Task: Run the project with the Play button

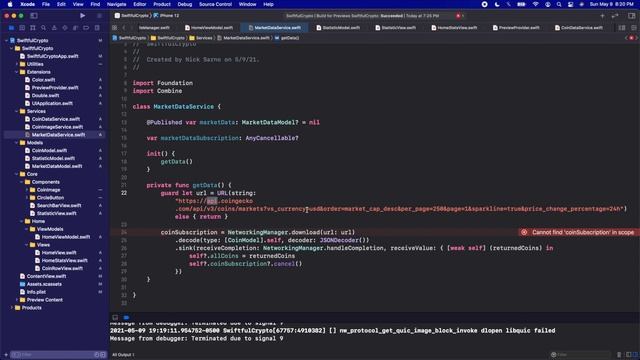Action: point(82,16)
